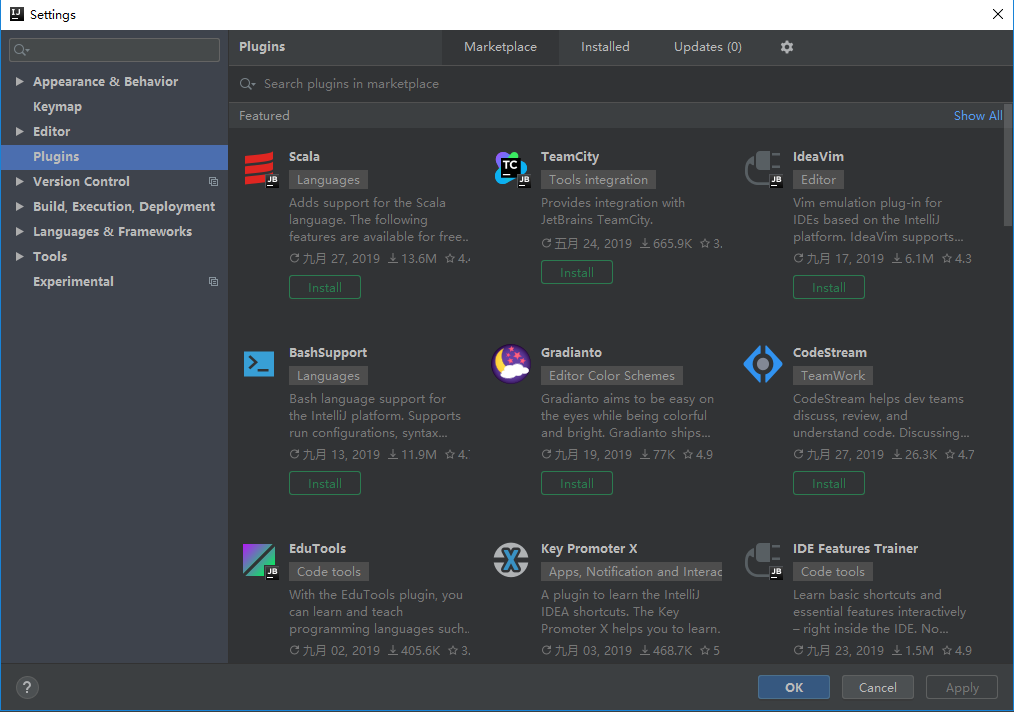Click the IntelliJ logo in title bar

click(17, 14)
